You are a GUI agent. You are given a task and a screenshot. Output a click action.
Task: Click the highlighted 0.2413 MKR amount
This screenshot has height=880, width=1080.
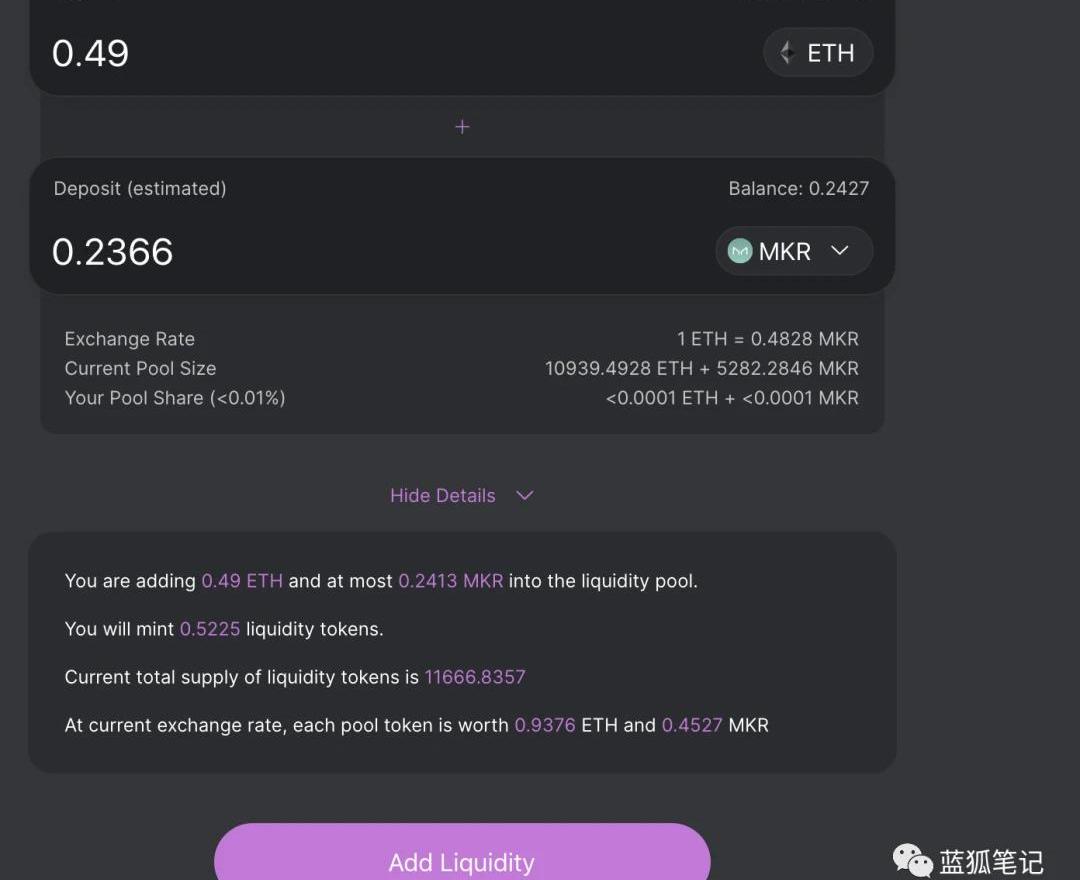click(450, 581)
